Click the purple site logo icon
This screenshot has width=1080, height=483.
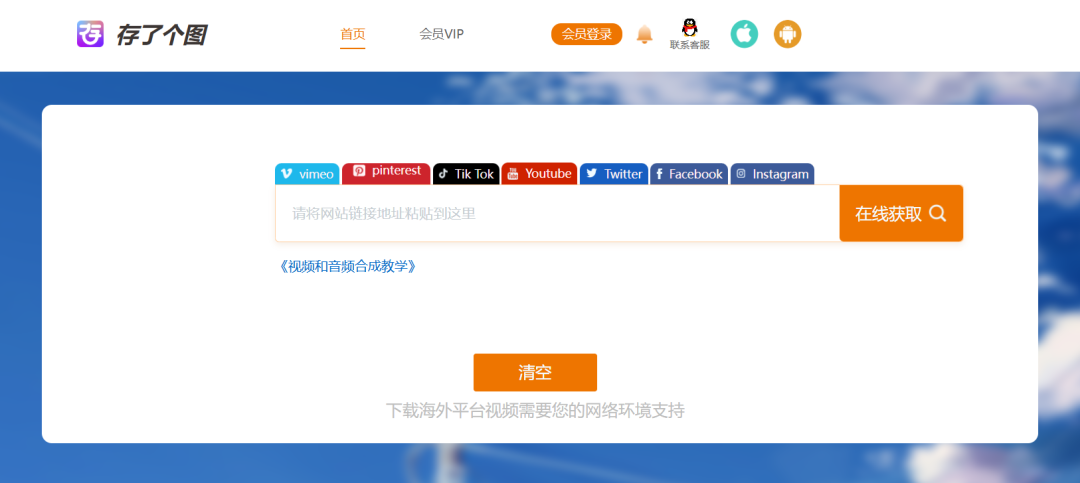coord(90,34)
